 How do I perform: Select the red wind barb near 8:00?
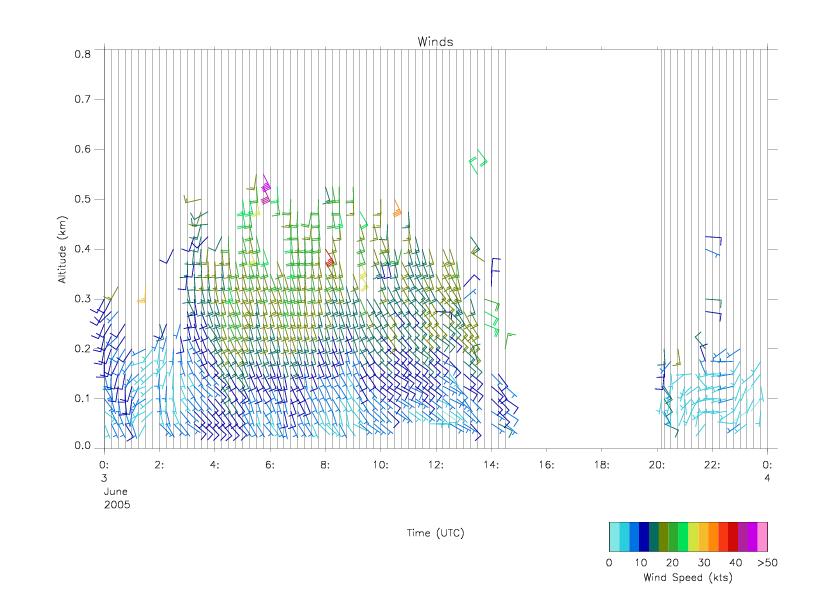(x=330, y=258)
